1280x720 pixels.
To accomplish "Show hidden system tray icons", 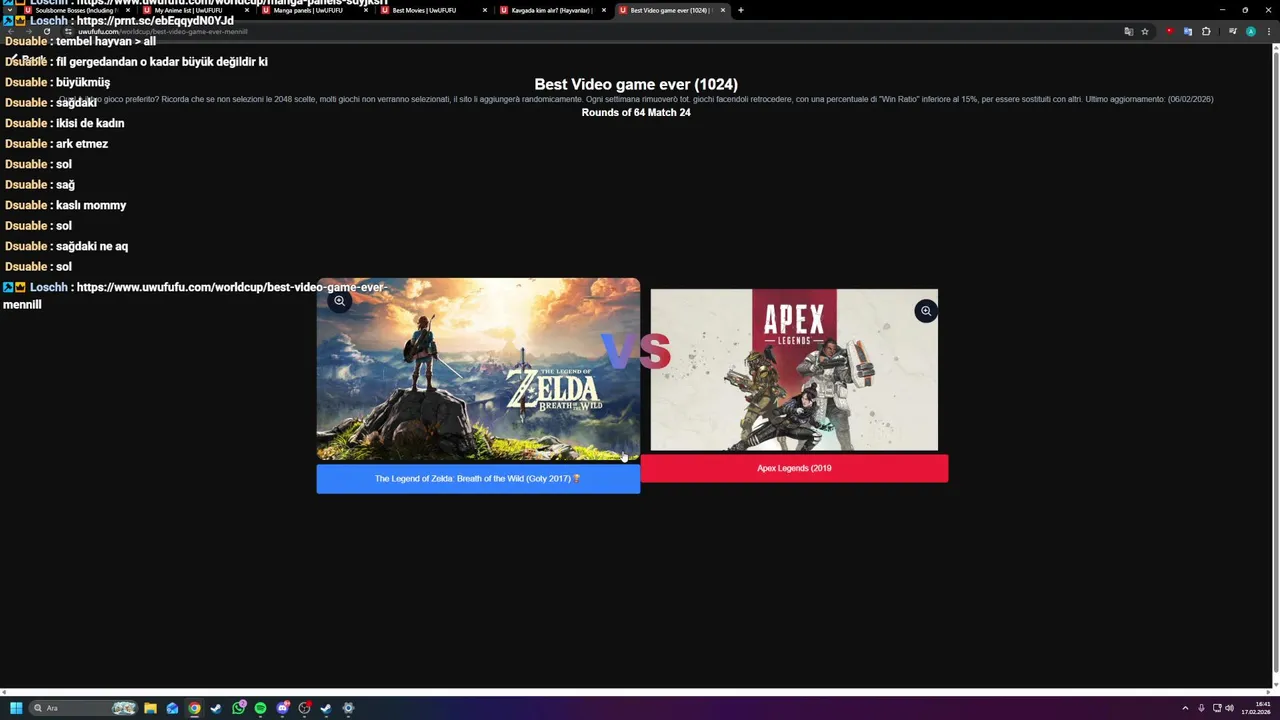I will pyautogui.click(x=1185, y=708).
